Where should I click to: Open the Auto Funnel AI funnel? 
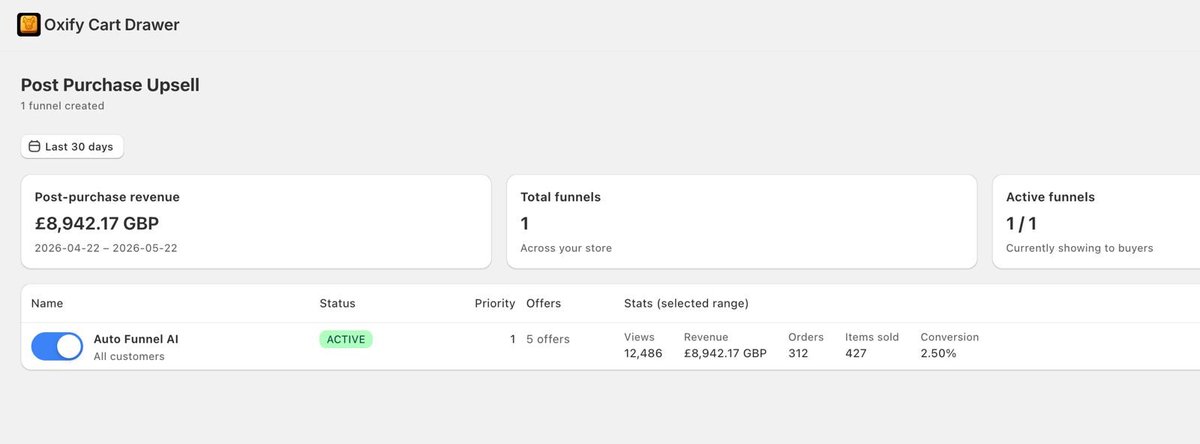pos(136,339)
